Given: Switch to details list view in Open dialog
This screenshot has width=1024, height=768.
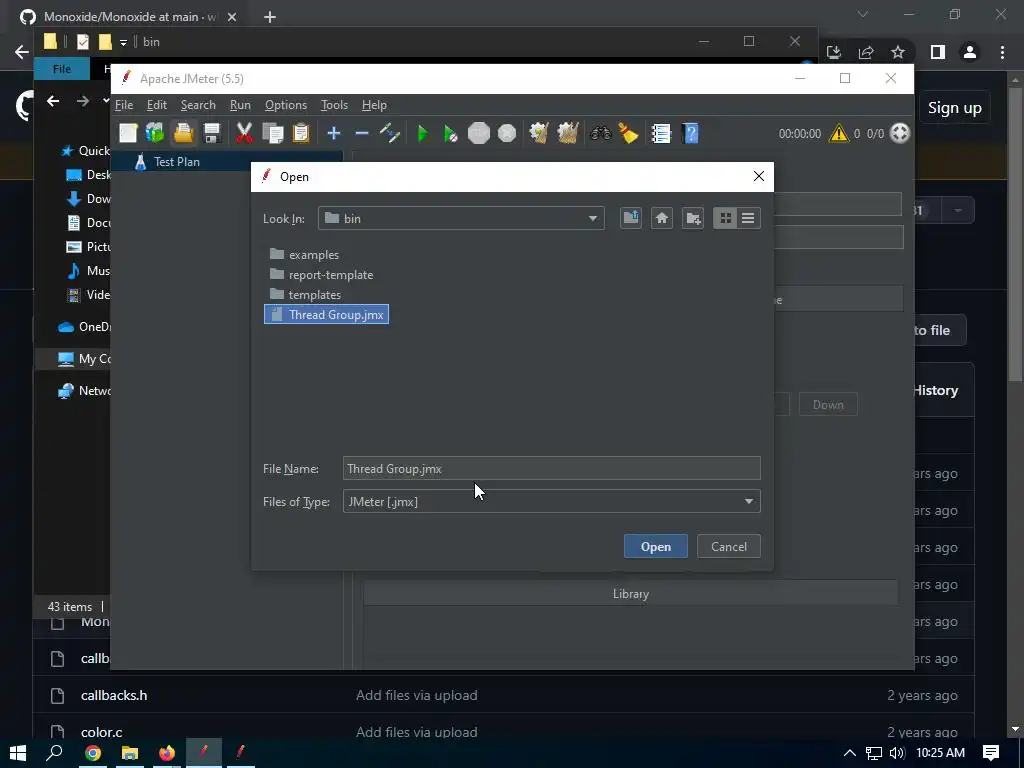Looking at the screenshot, I should (x=748, y=218).
